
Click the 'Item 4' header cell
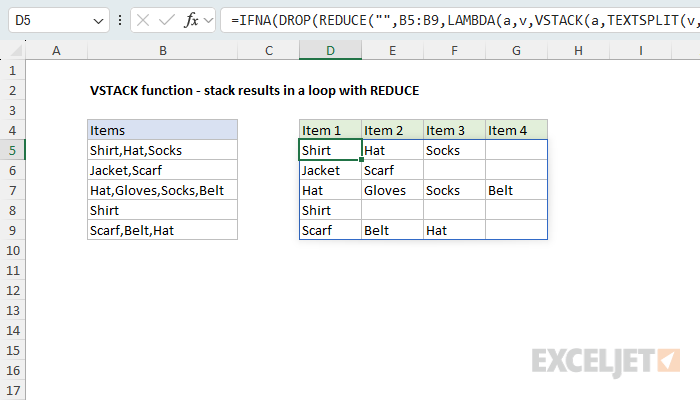(517, 130)
